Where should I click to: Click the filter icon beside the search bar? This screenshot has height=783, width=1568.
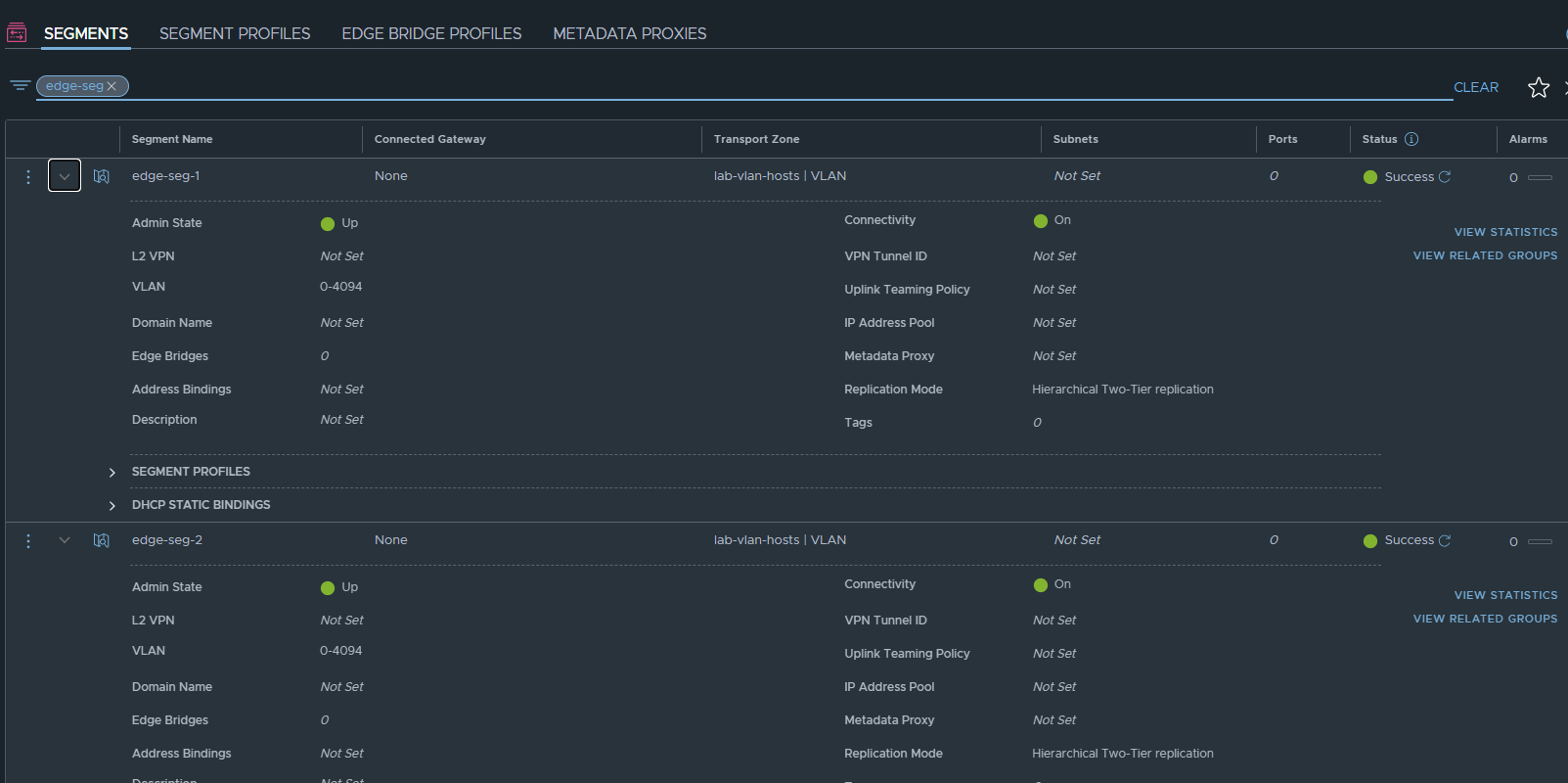pos(20,86)
